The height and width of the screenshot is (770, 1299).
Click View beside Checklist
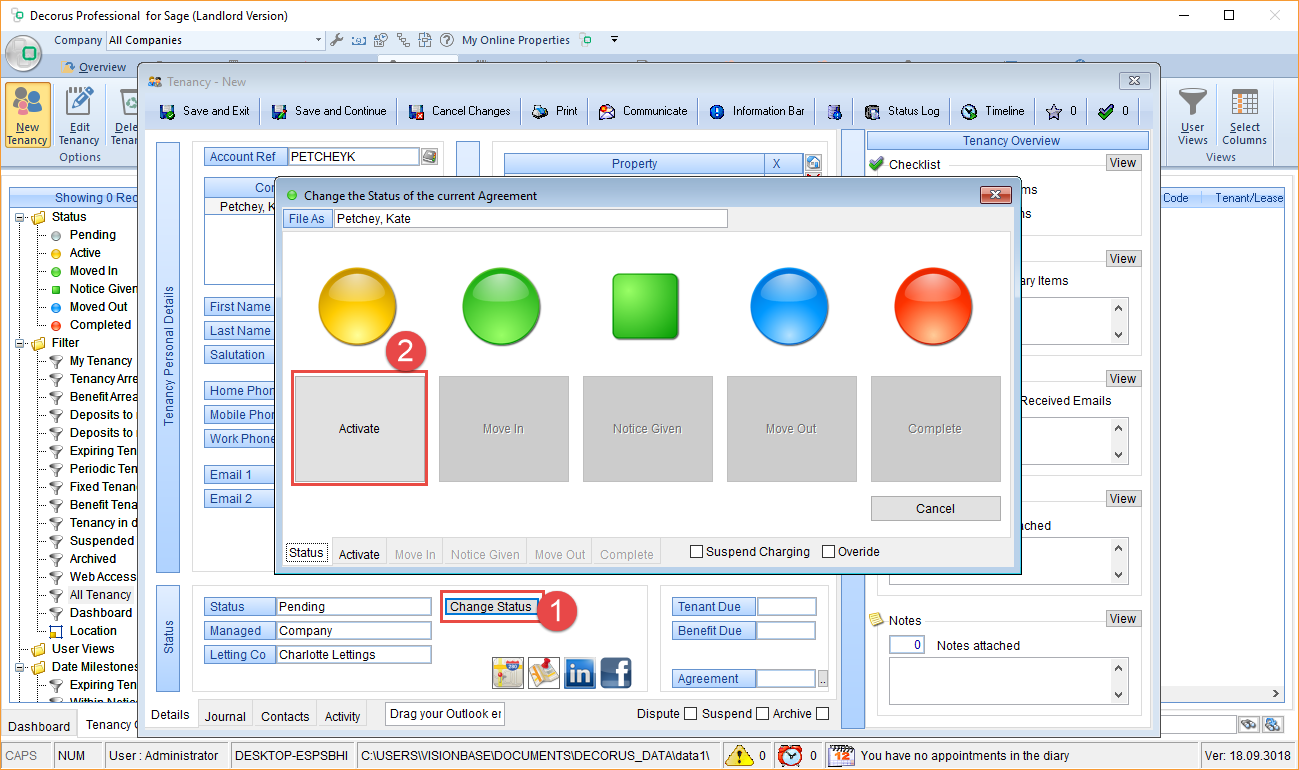coord(1123,163)
